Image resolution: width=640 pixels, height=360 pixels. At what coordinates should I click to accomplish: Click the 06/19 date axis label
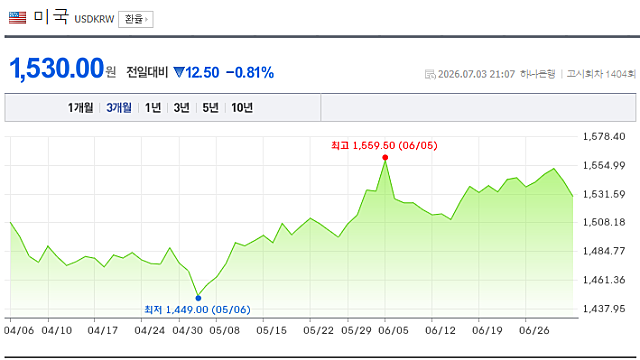click(487, 331)
